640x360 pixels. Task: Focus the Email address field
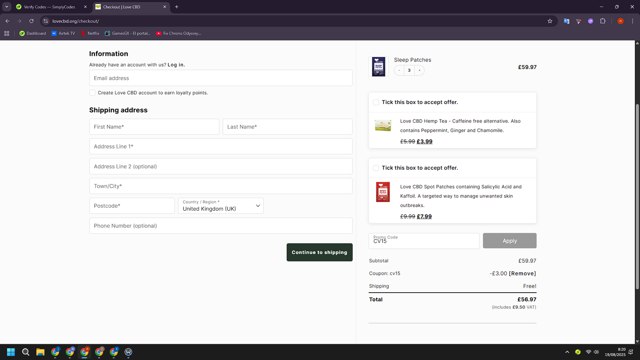(221, 78)
